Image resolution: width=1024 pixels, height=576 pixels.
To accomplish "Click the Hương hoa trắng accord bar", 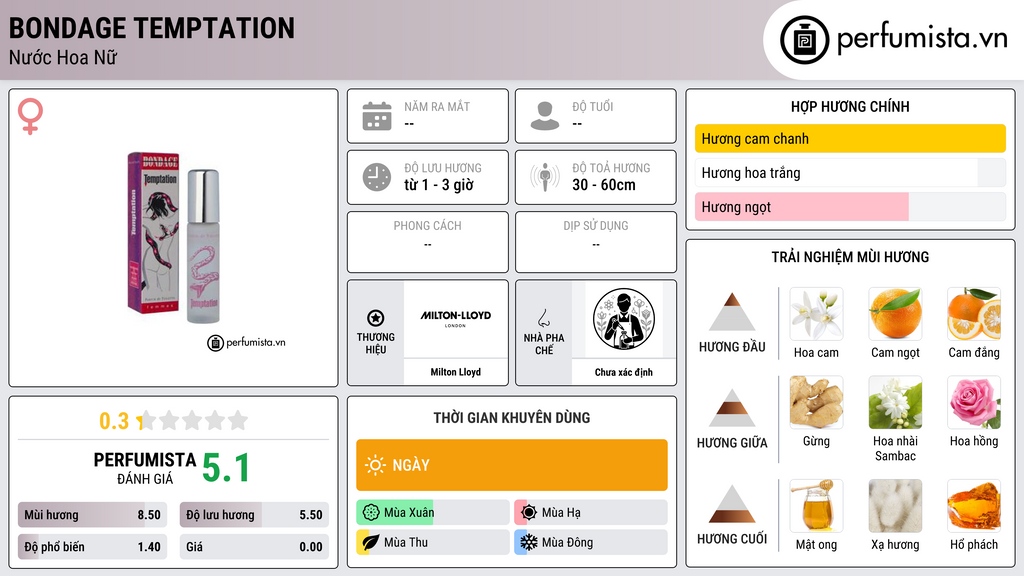I will click(x=850, y=172).
